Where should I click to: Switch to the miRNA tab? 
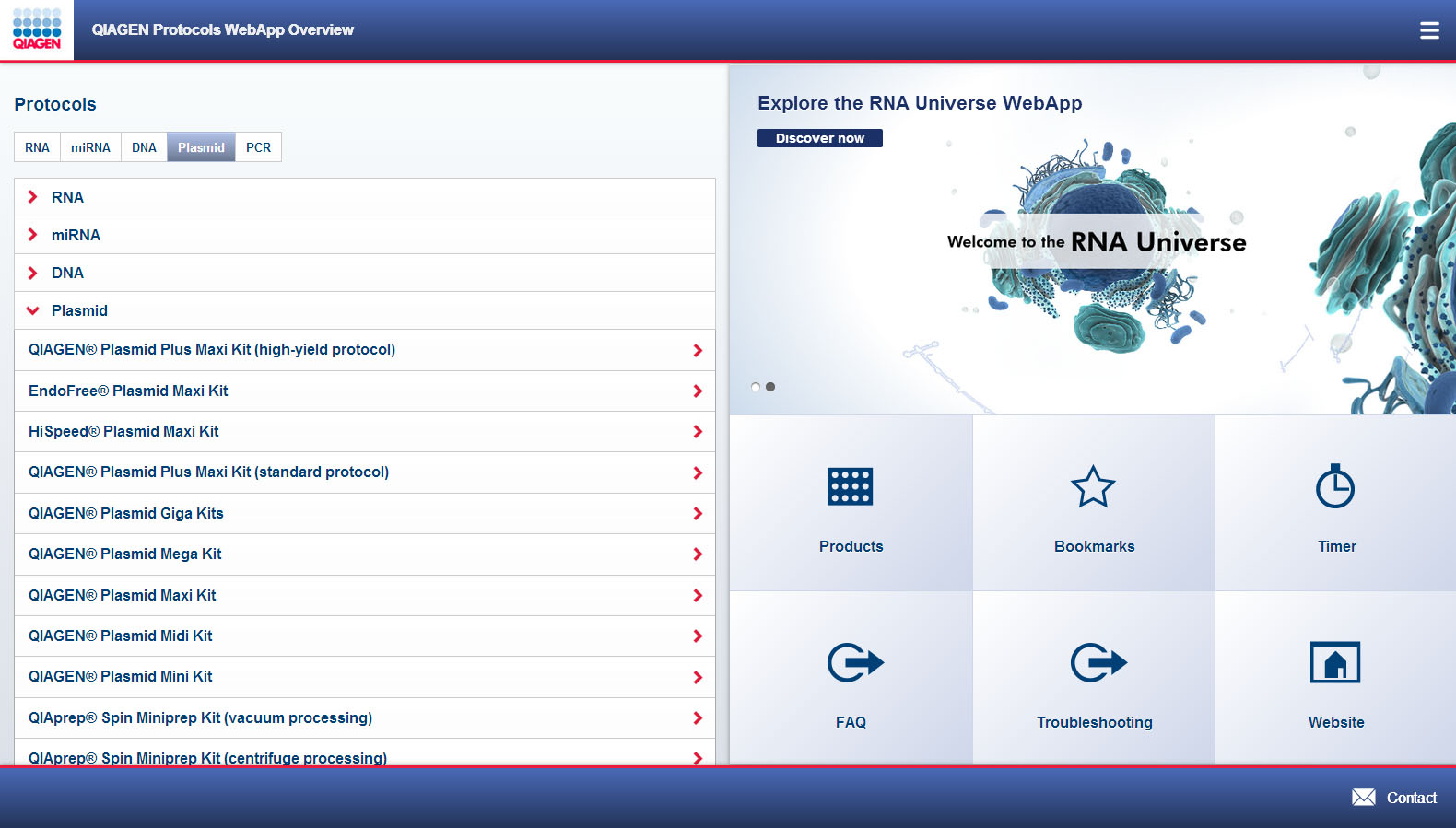point(90,147)
